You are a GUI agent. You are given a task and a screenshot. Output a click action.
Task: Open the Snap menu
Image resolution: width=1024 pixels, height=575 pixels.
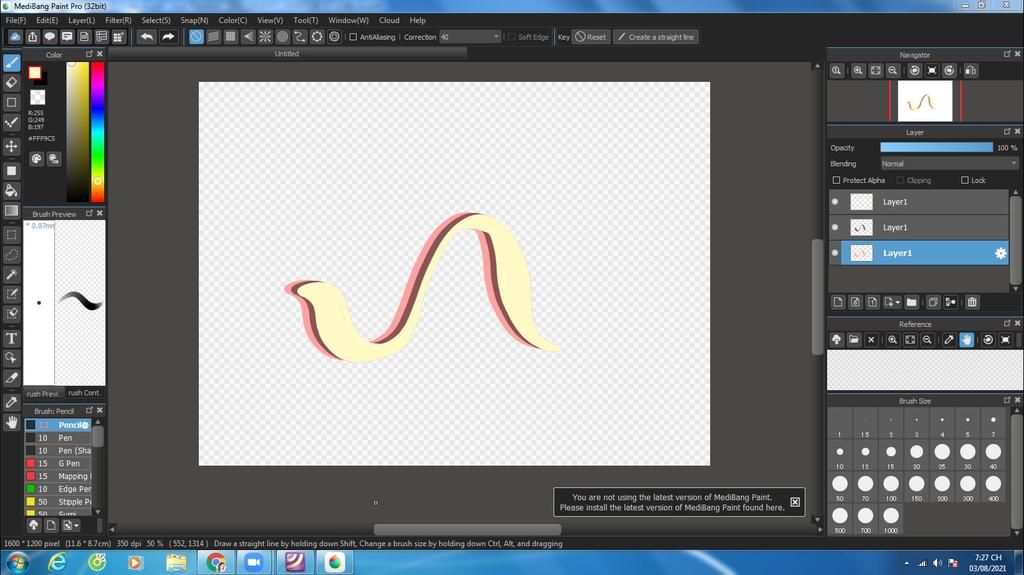pyautogui.click(x=194, y=20)
